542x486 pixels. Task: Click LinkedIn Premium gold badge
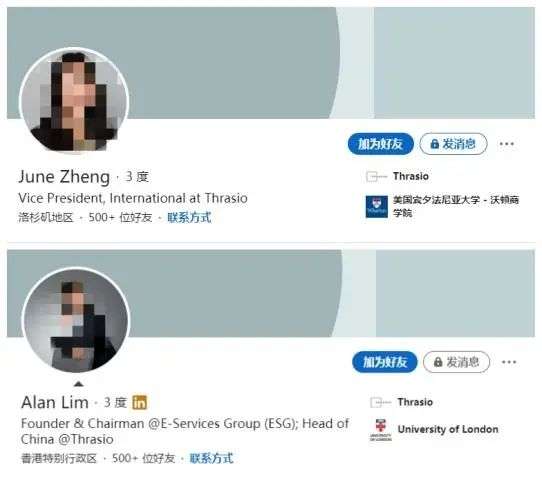(140, 402)
